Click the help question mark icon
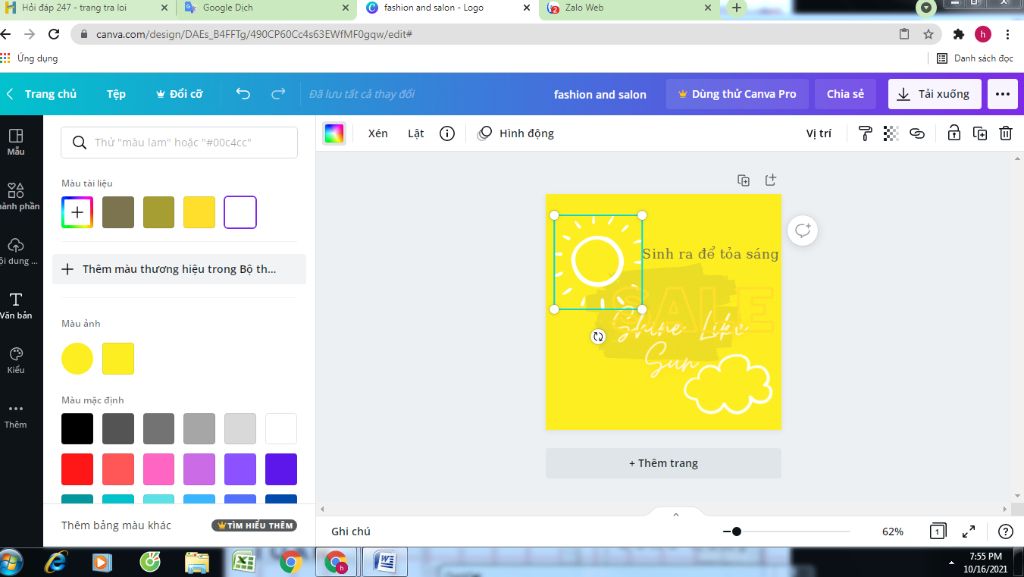The height and width of the screenshot is (577, 1024). click(x=1006, y=531)
